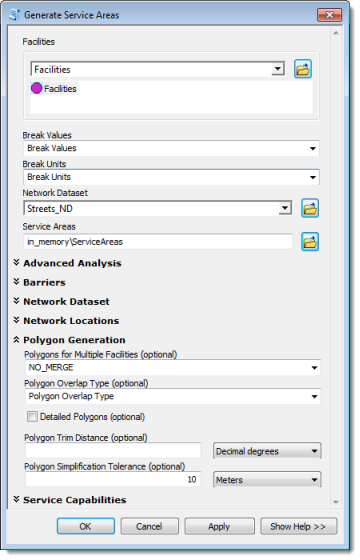Expand the Barriers section
This screenshot has height=560, width=360.
(16, 282)
